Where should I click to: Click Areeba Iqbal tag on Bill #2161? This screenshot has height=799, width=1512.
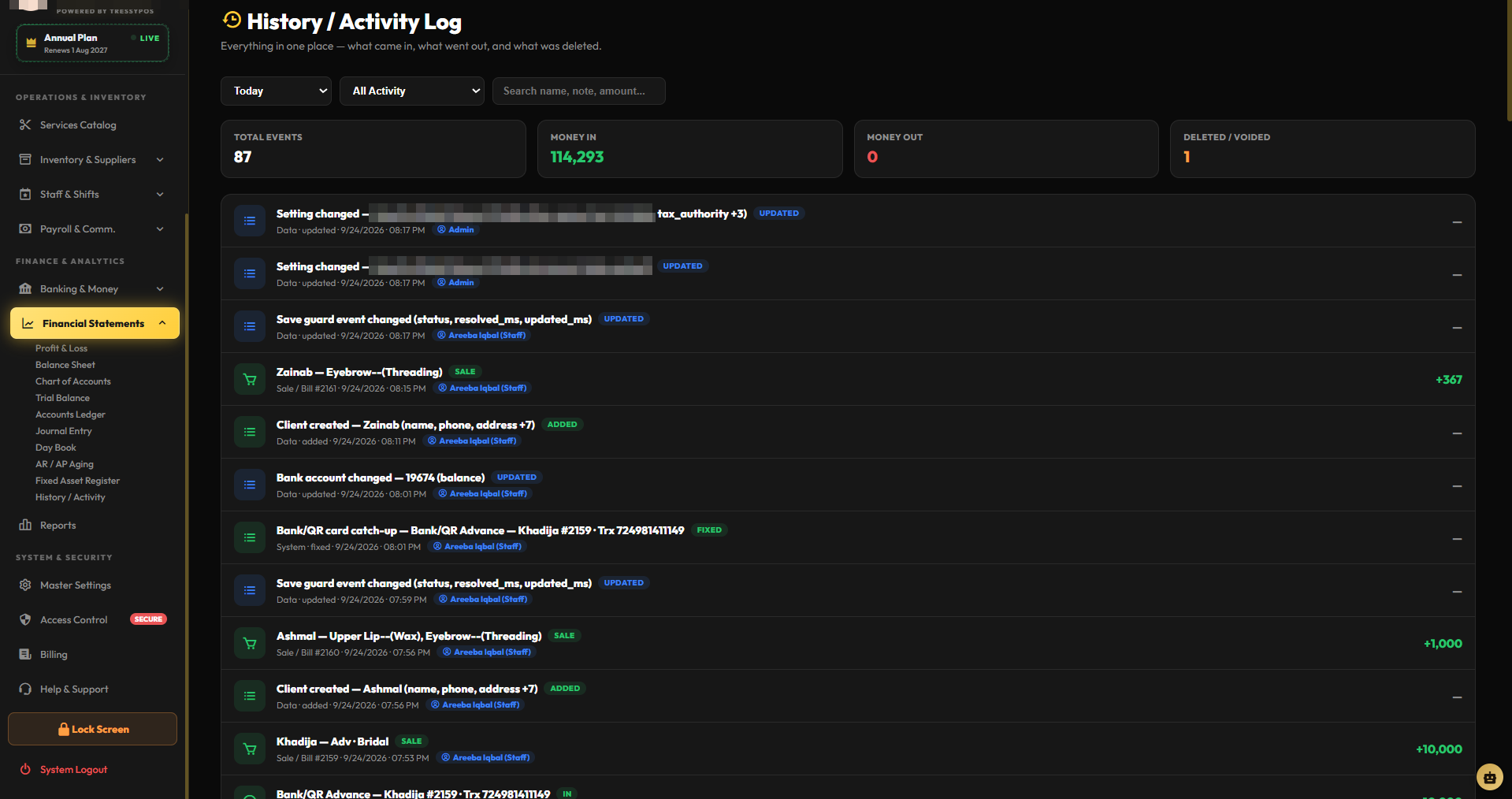click(484, 388)
